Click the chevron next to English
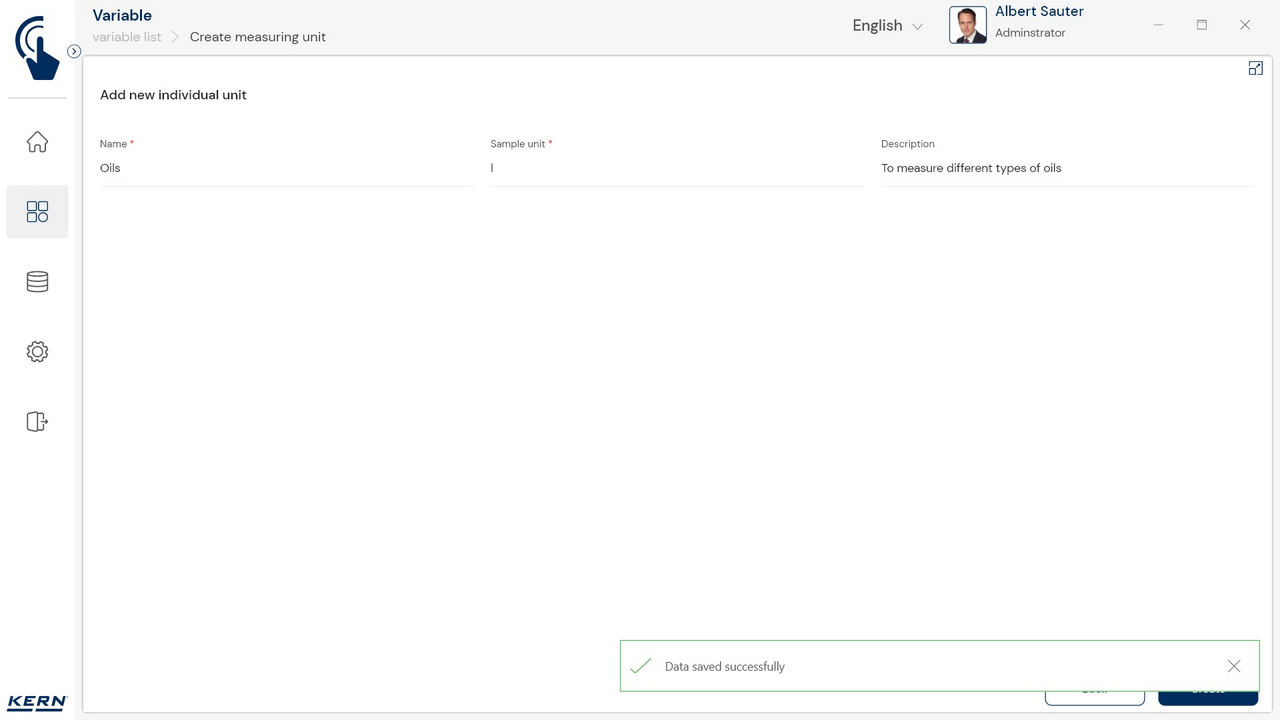The height and width of the screenshot is (720, 1280). click(x=917, y=27)
